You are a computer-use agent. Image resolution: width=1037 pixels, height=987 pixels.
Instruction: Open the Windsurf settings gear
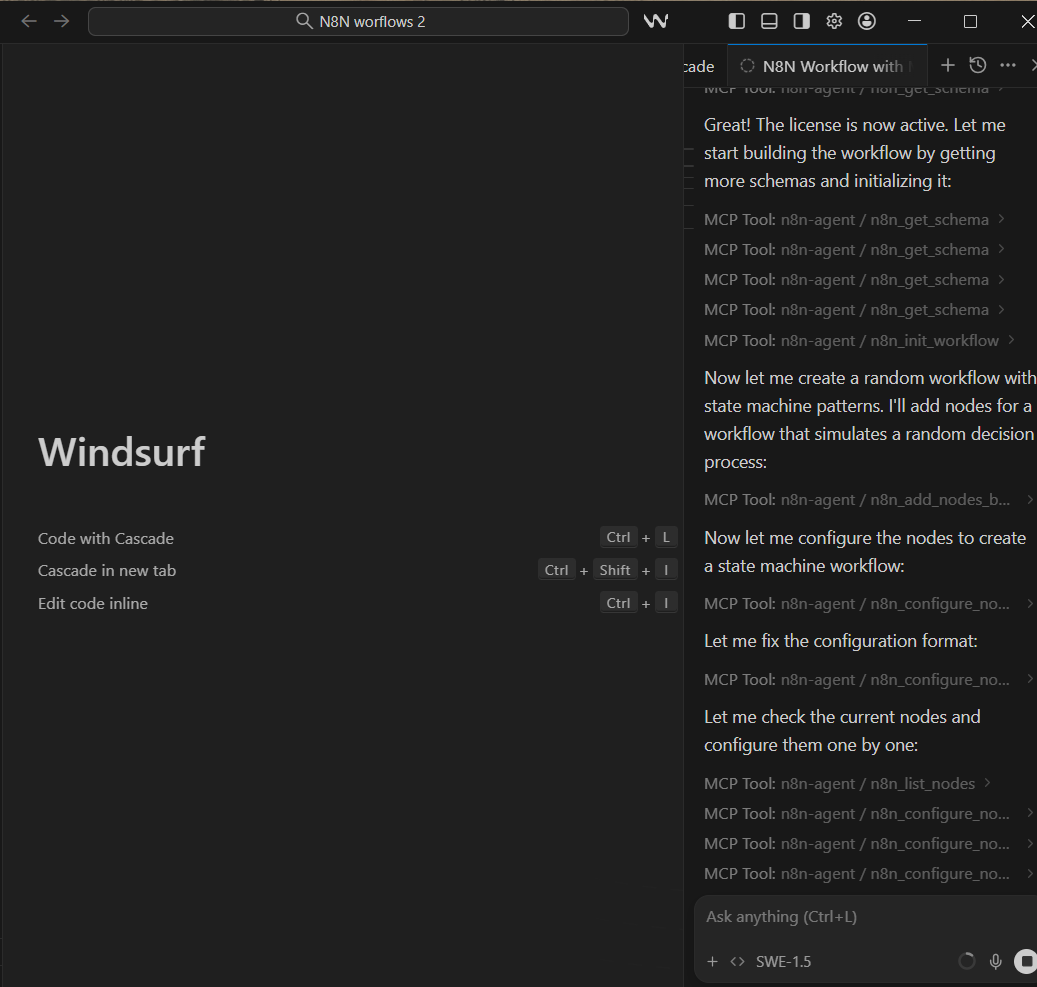coord(833,20)
